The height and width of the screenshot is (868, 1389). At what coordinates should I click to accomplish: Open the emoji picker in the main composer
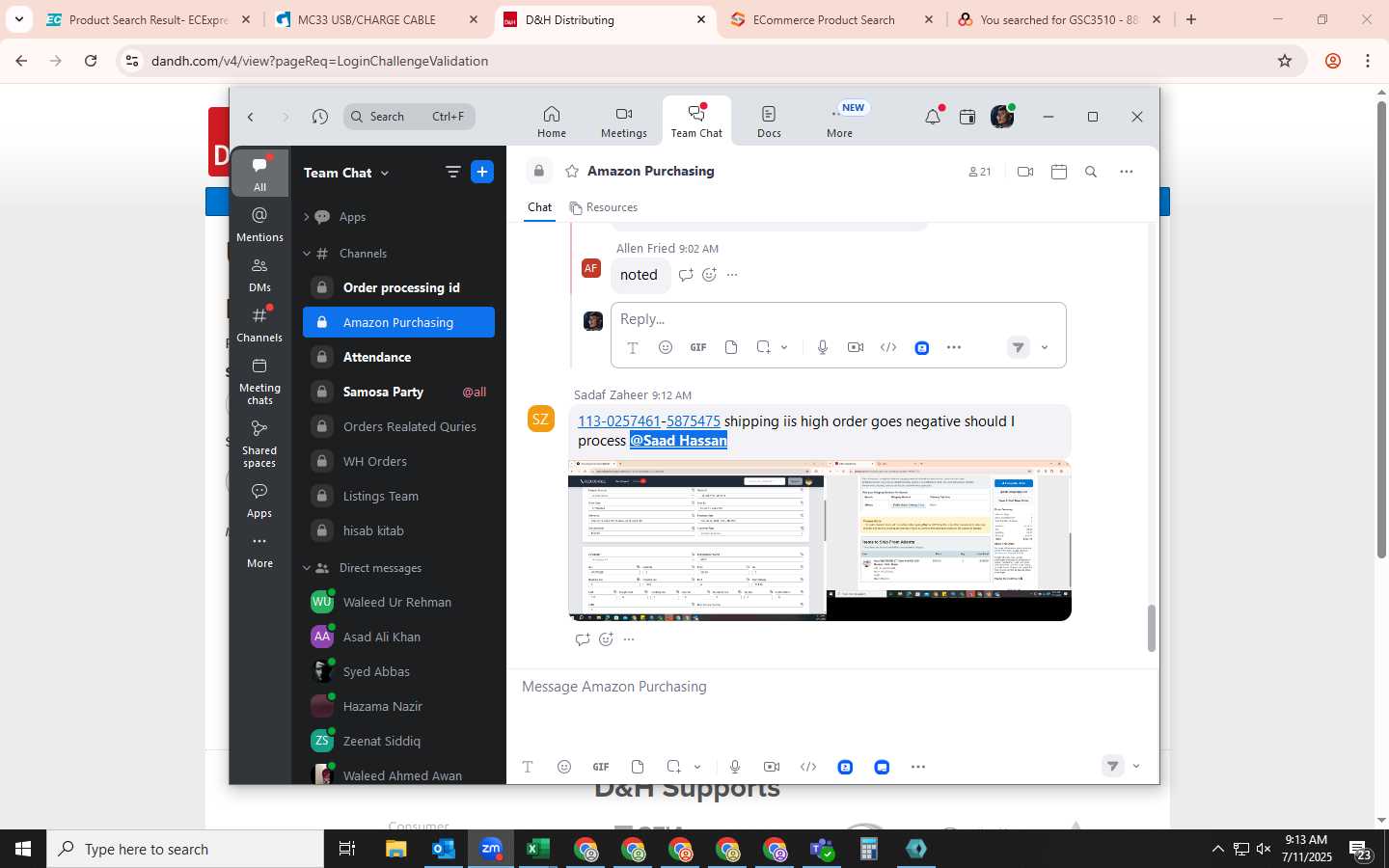(564, 767)
